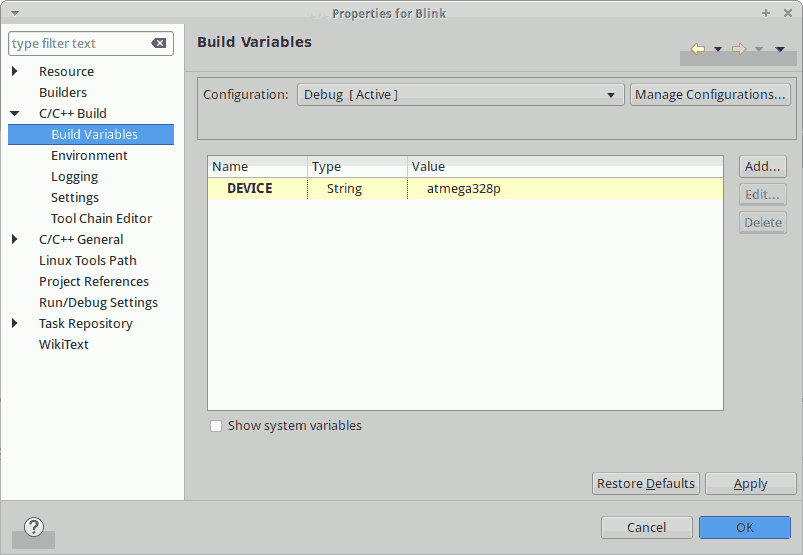
Task: Click the plus maximize icon in title bar
Action: click(766, 13)
